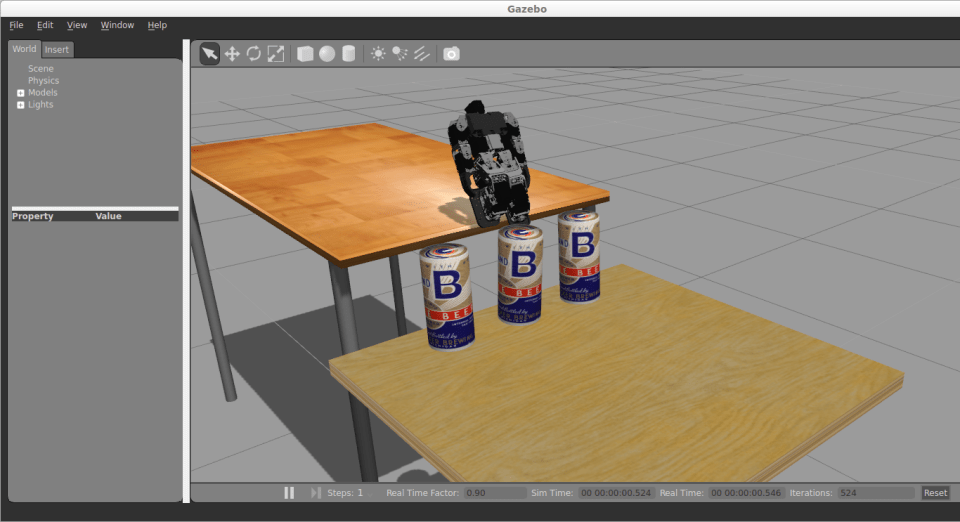Pause the simulation
This screenshot has width=960, height=522.
point(289,493)
